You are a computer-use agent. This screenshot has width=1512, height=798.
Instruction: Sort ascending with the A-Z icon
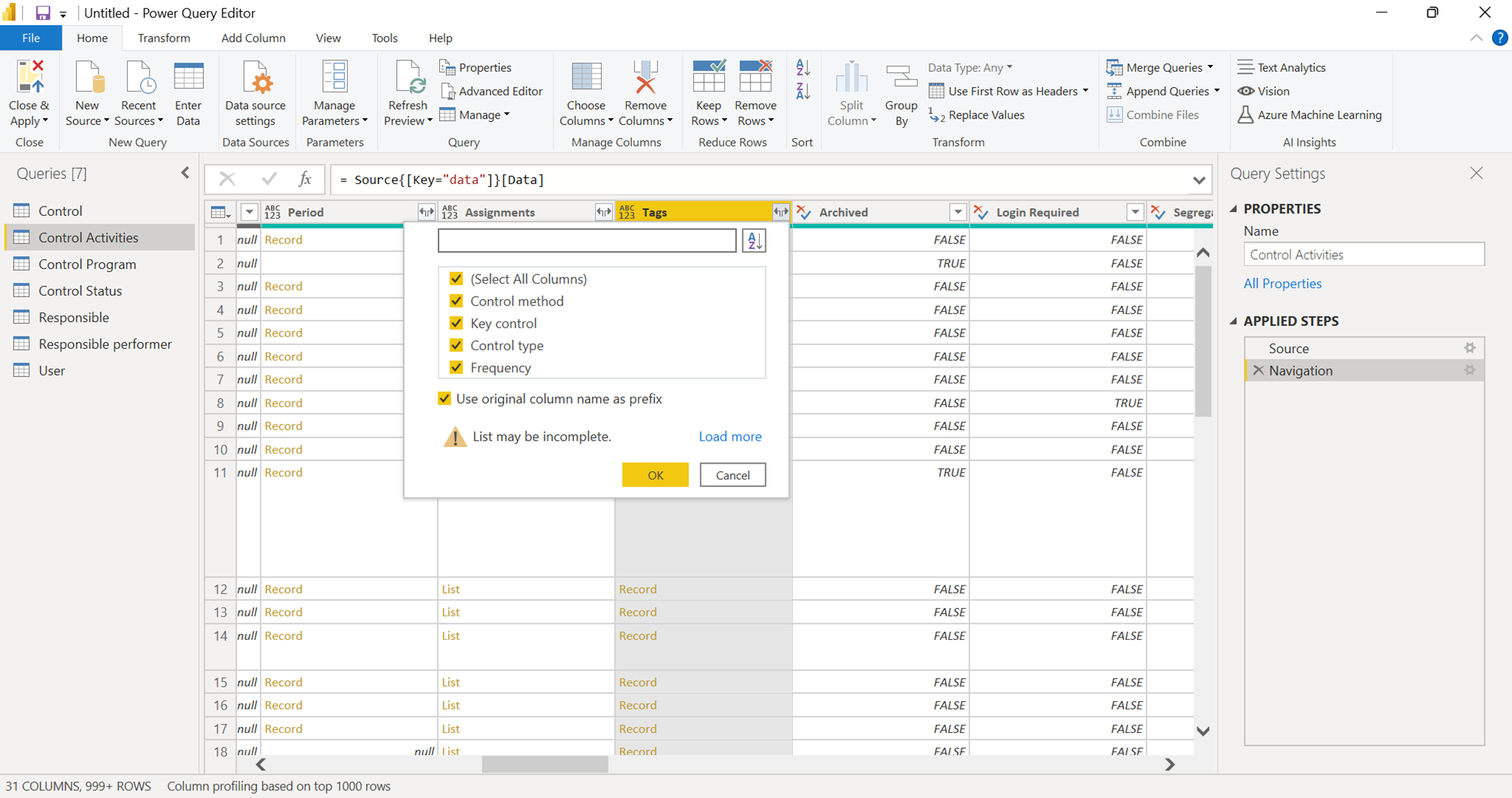click(x=803, y=68)
